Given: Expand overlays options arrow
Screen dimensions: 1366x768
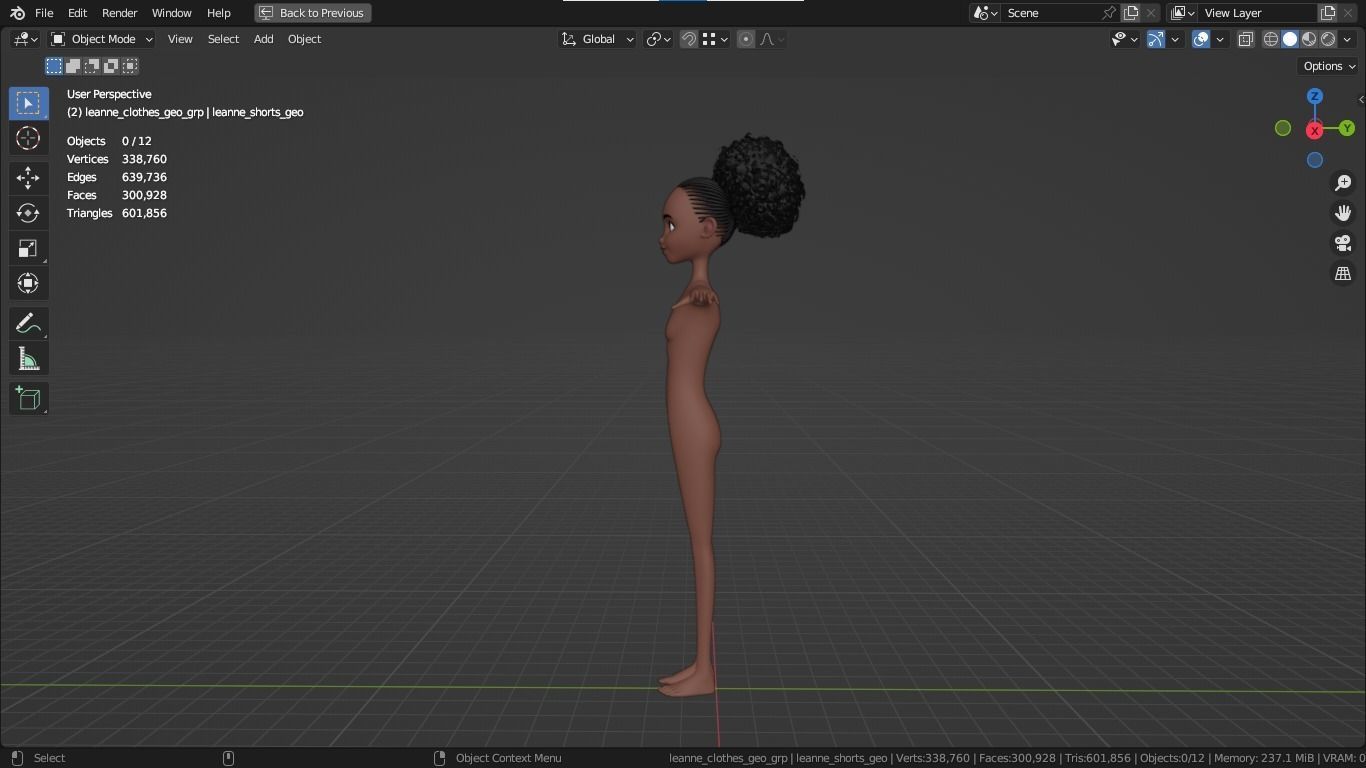Looking at the screenshot, I should tap(1220, 39).
